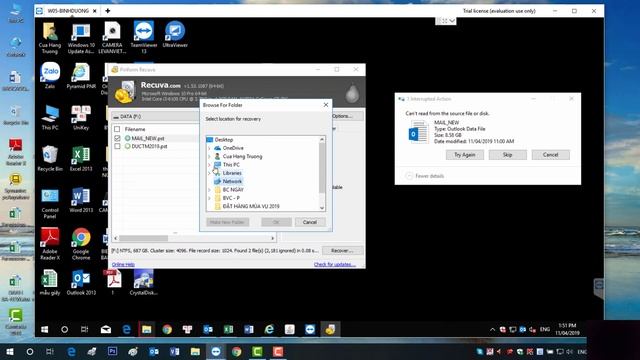
Task: Select Outlook 2013 desktop shortcut
Action: (81, 282)
